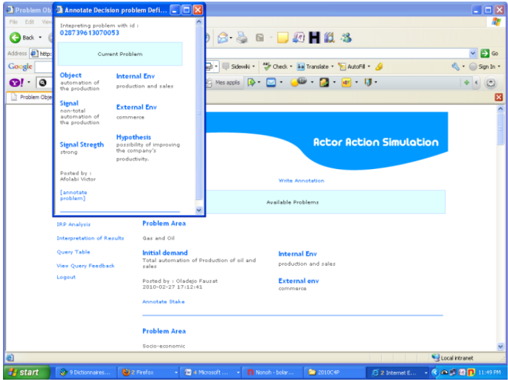The image size is (508, 380).
Task: Open the File menu
Action: coord(13,22)
